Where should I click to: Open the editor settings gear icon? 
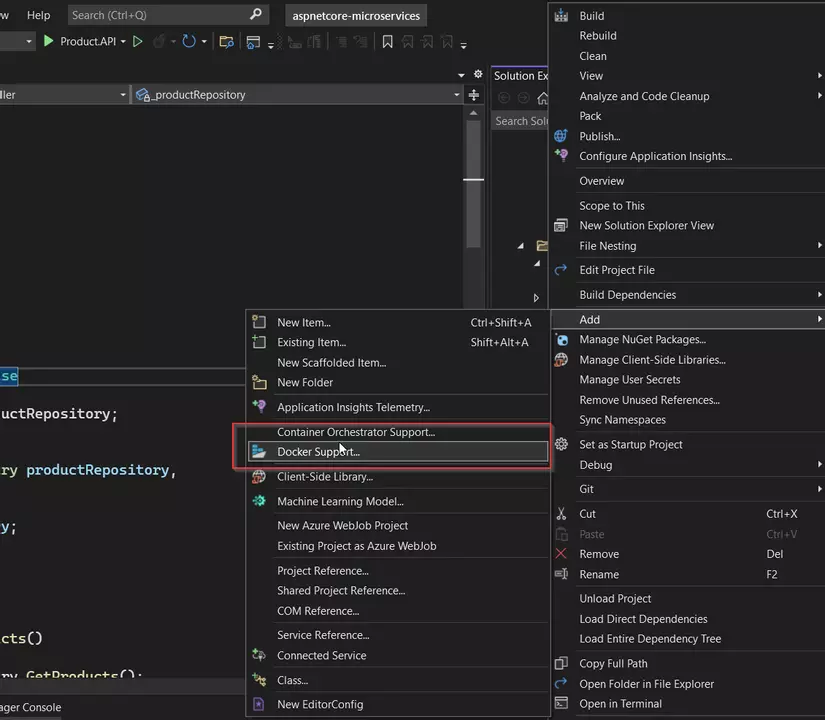[x=478, y=74]
